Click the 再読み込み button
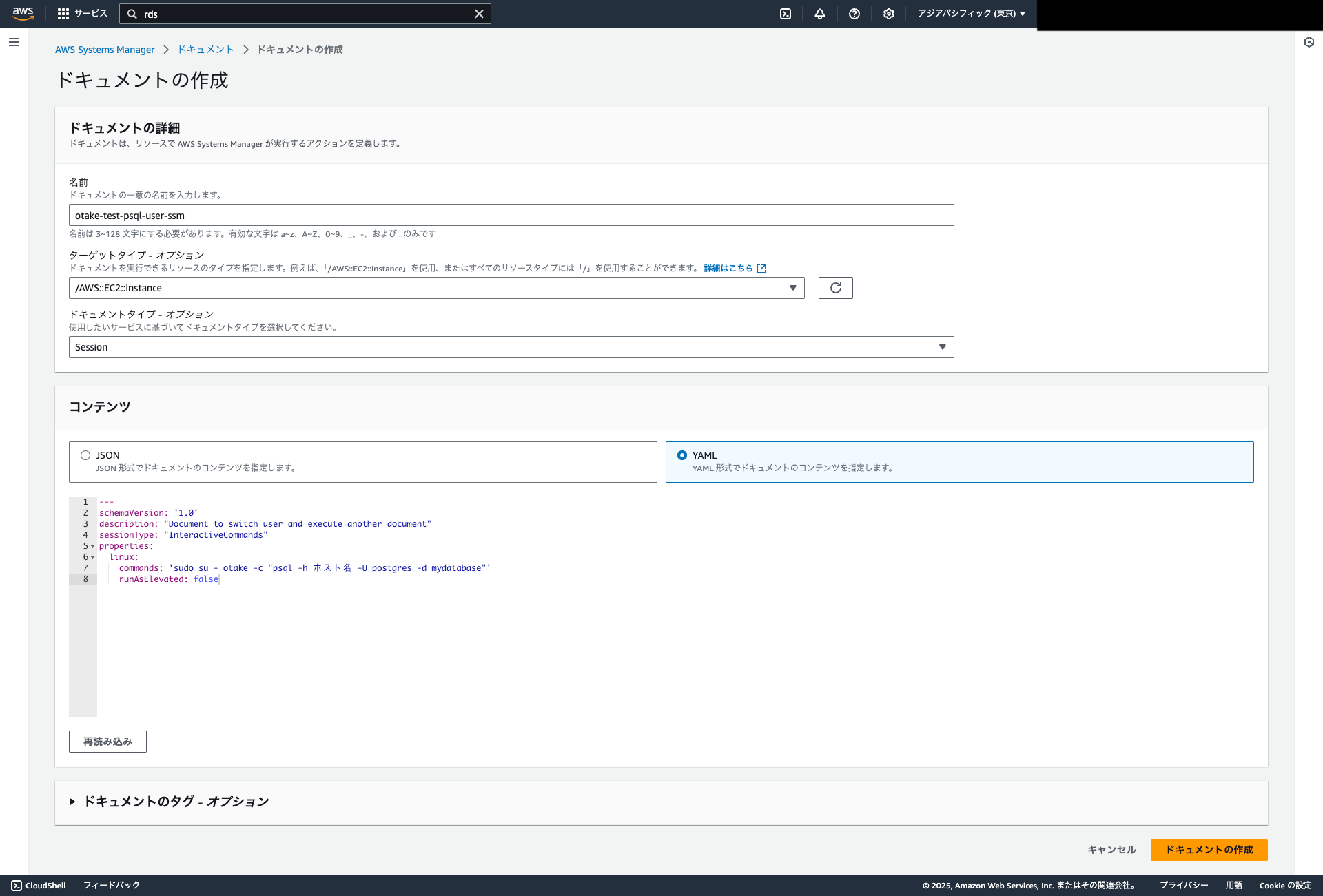Screen dimensions: 1323x896 click(x=107, y=742)
